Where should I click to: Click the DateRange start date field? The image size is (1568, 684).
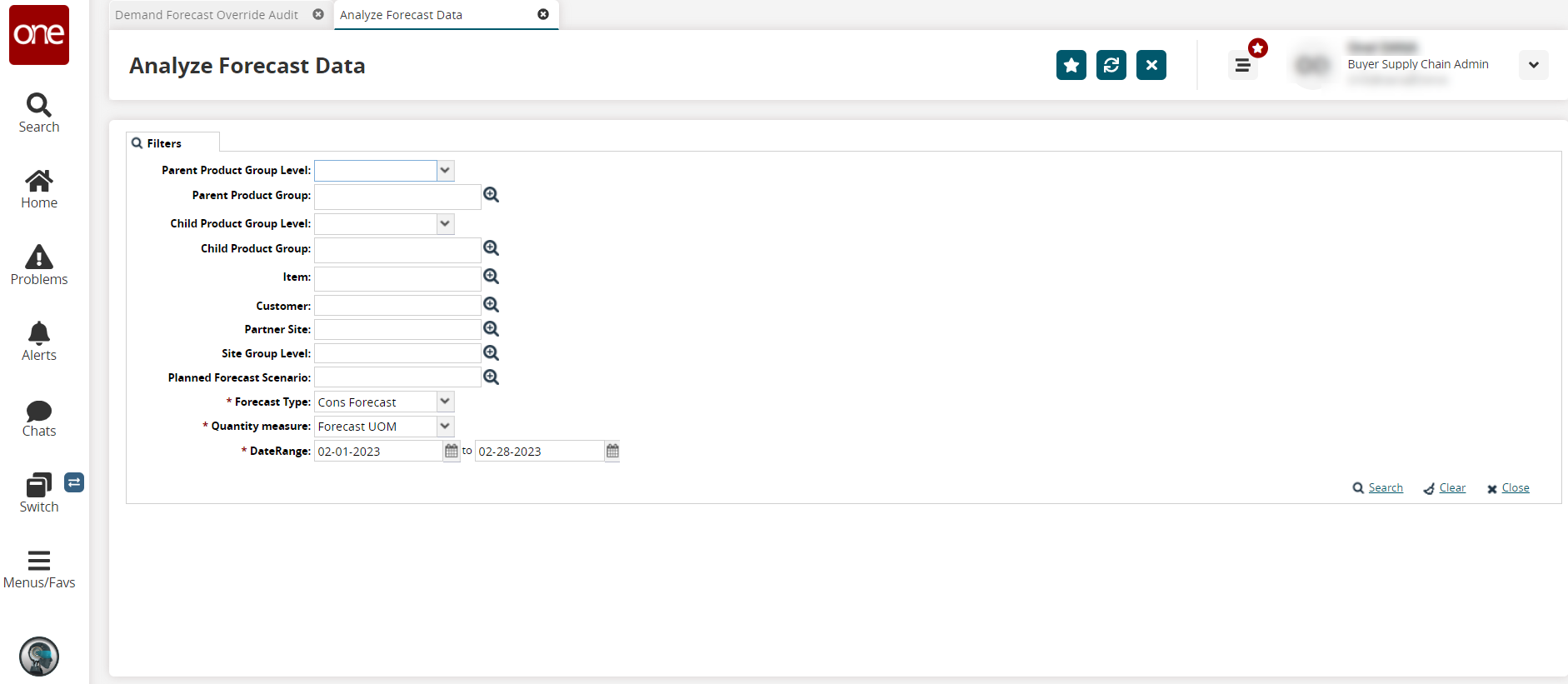point(378,451)
